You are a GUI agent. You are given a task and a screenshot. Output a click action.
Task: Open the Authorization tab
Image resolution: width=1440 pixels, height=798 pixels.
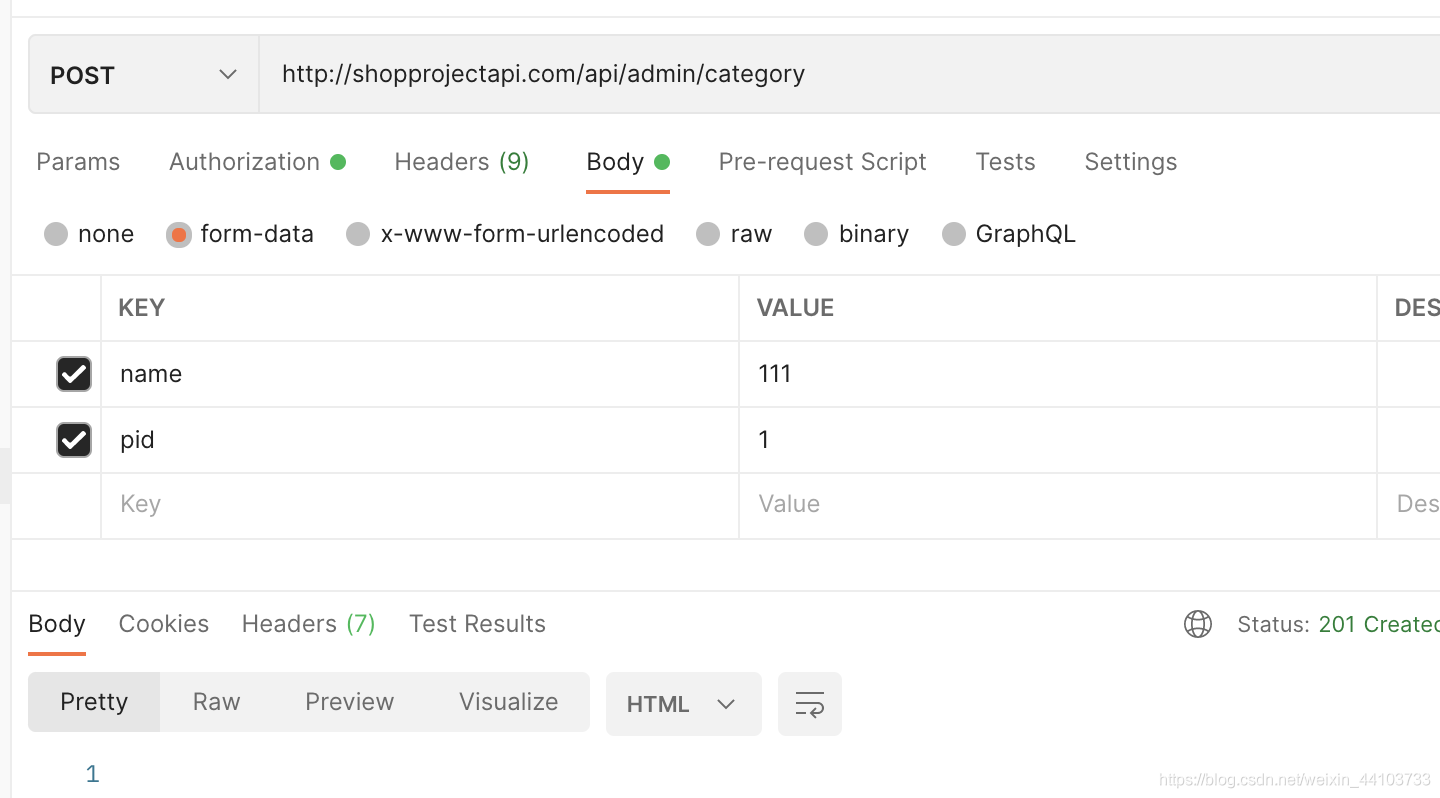coord(257,162)
